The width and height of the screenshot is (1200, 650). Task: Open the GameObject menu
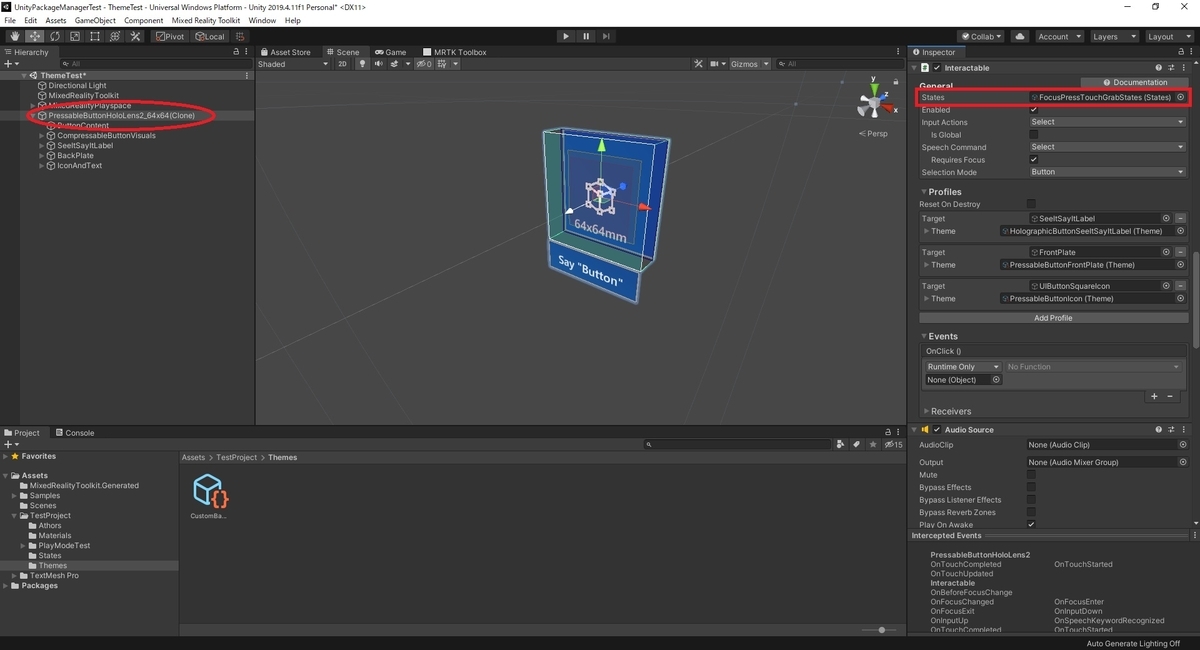tap(95, 20)
